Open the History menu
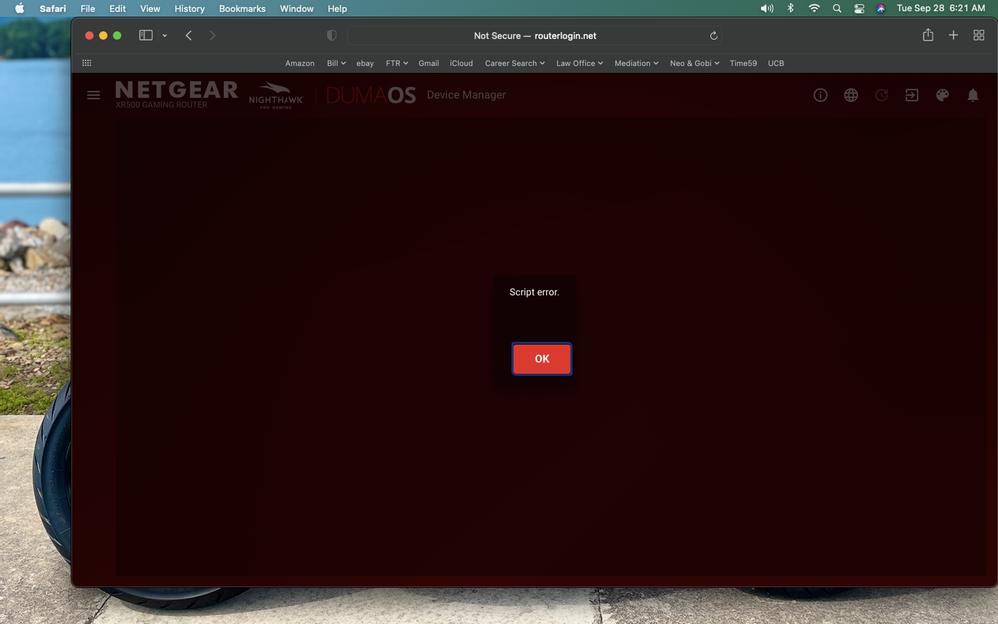Image resolution: width=998 pixels, height=624 pixels. [x=189, y=8]
